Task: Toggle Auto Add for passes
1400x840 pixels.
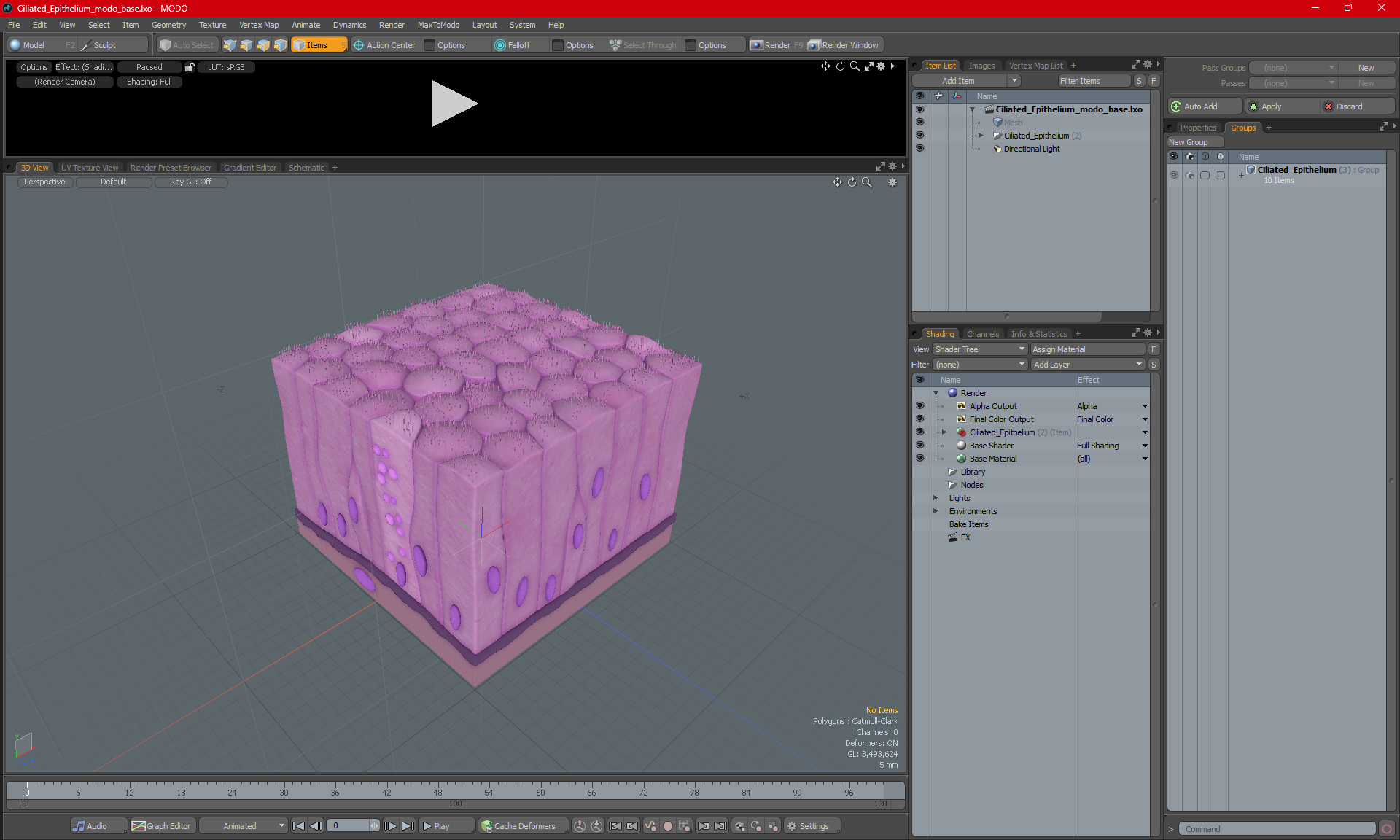Action: coord(1205,106)
